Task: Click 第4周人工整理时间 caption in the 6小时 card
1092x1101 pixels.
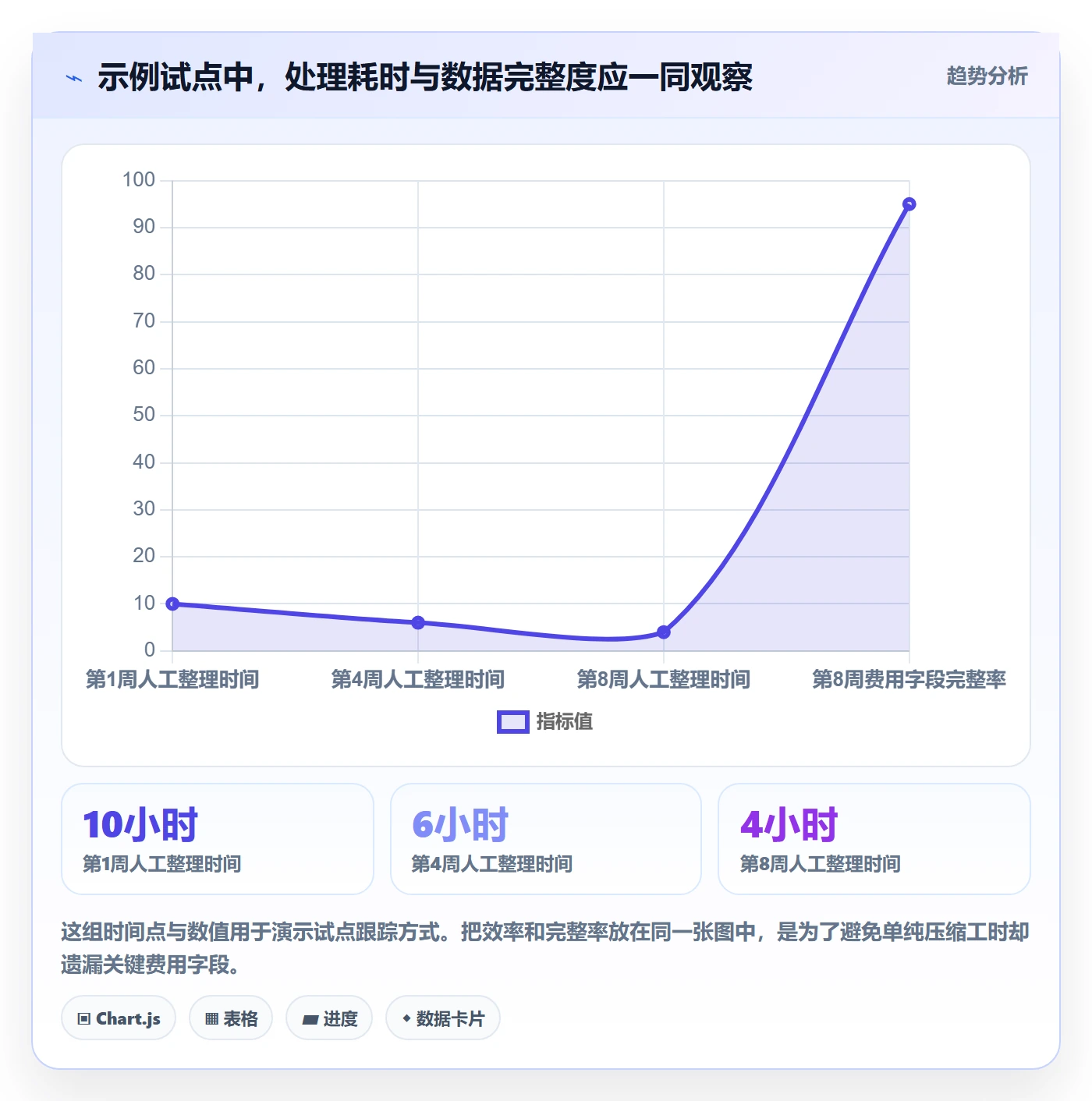Action: pos(492,864)
